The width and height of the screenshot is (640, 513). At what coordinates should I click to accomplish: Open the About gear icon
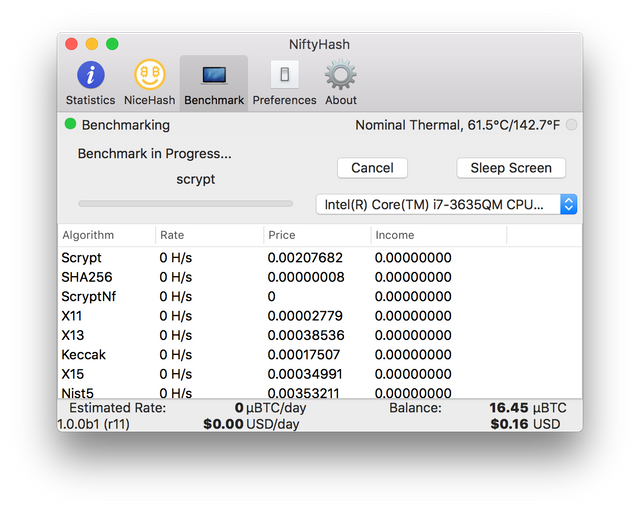point(341,75)
